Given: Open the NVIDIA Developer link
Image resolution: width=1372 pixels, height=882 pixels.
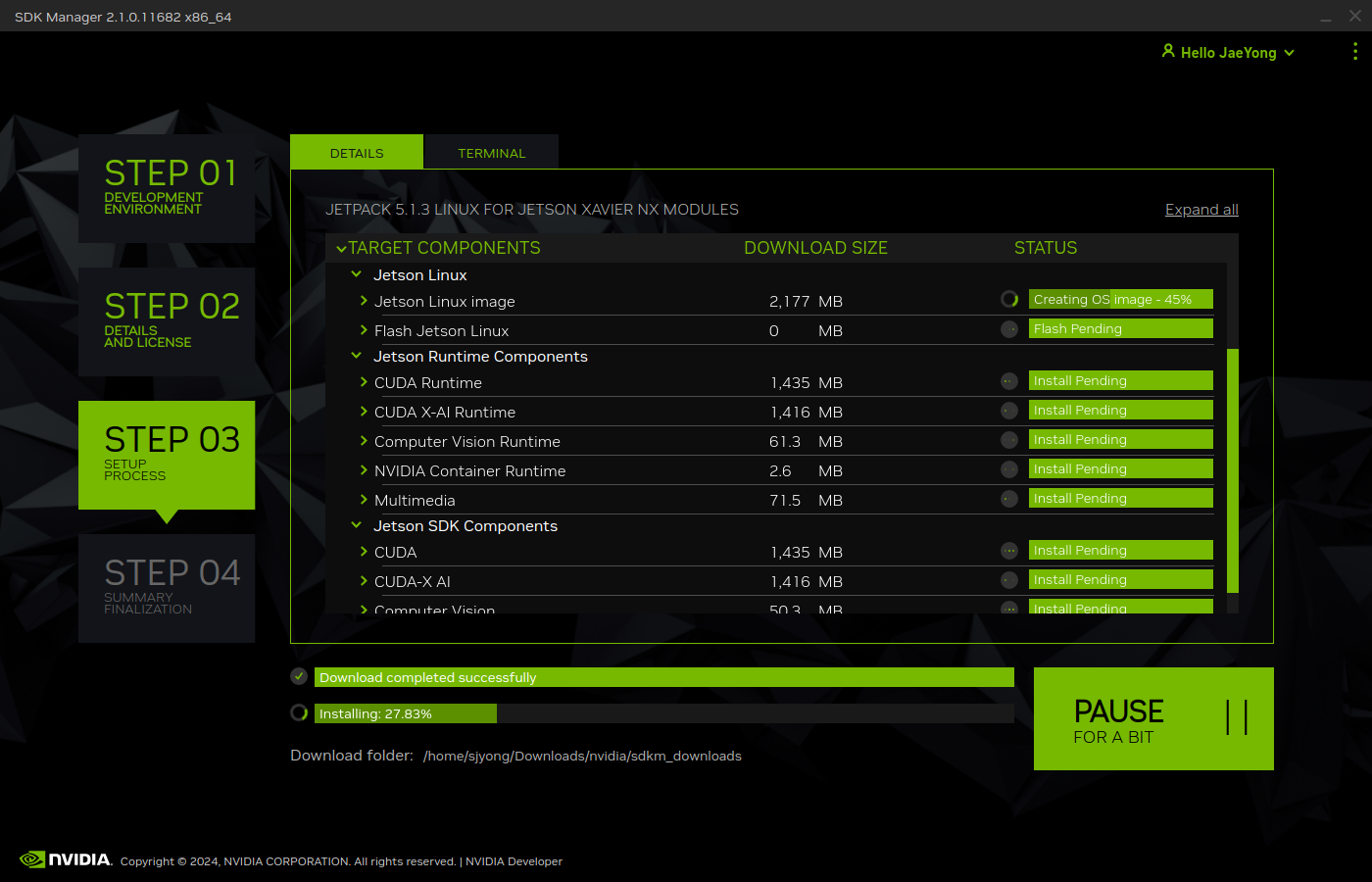Looking at the screenshot, I should point(514,861).
